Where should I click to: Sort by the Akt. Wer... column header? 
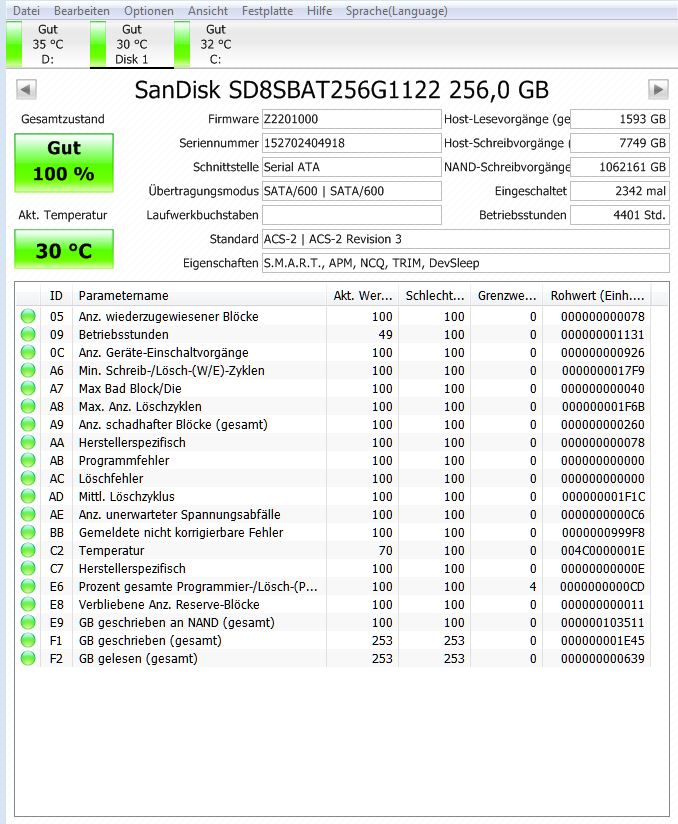click(362, 295)
